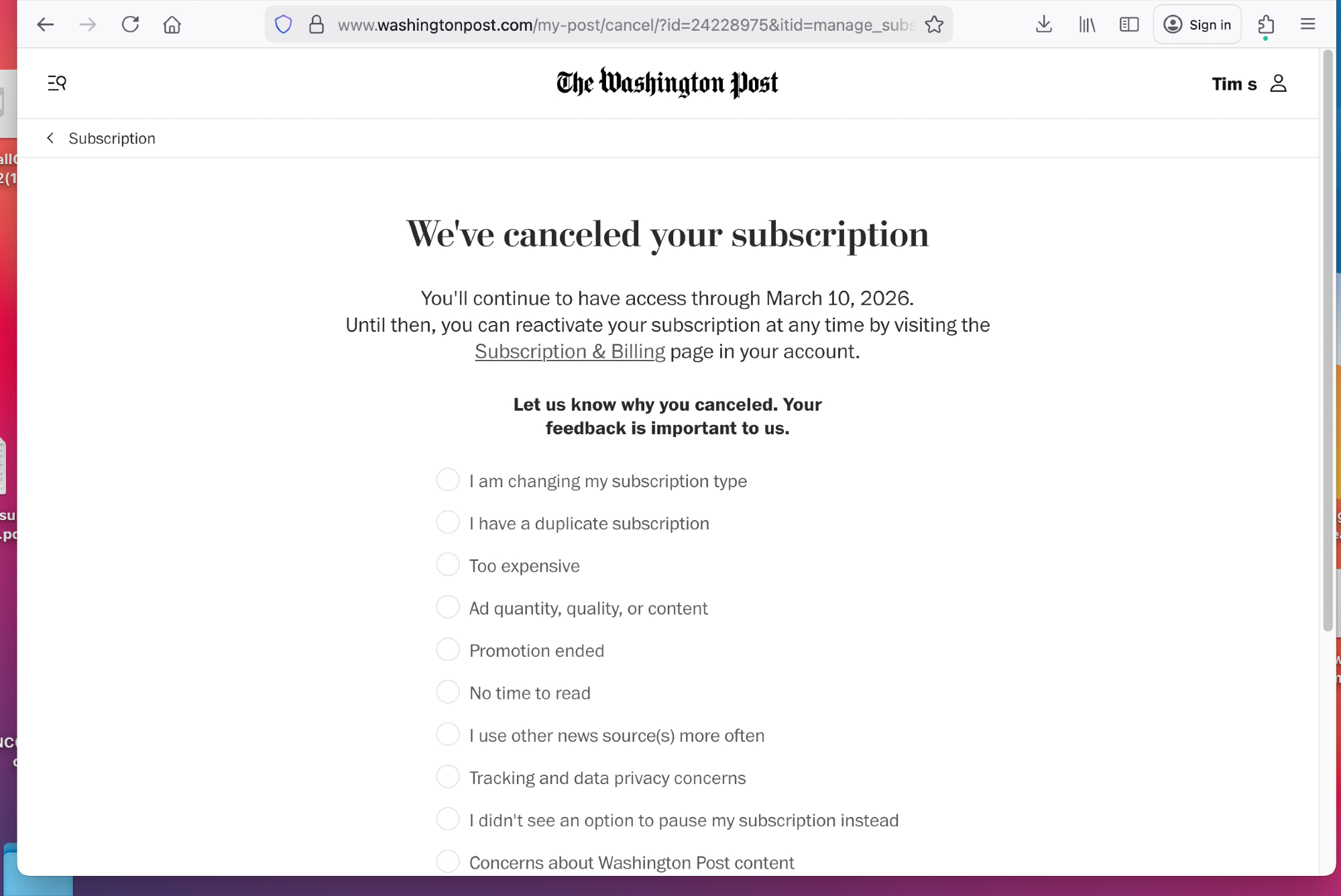Select 'Too expensive' radio option
Image resolution: width=1341 pixels, height=896 pixels.
[448, 565]
